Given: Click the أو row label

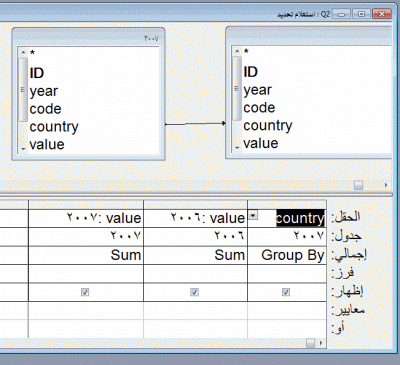Looking at the screenshot, I should 338,329.
